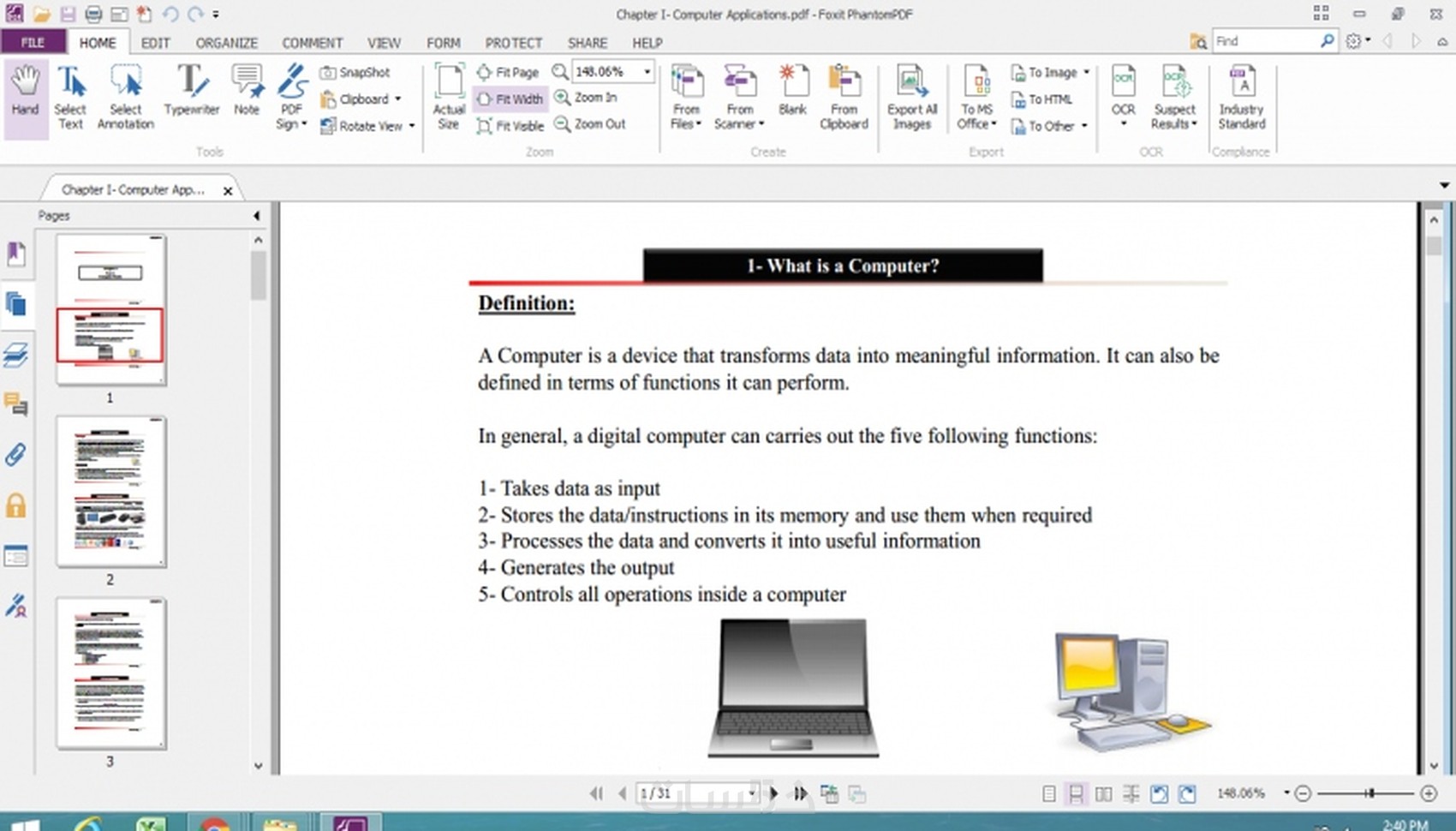Enable single page view mode

(1048, 794)
